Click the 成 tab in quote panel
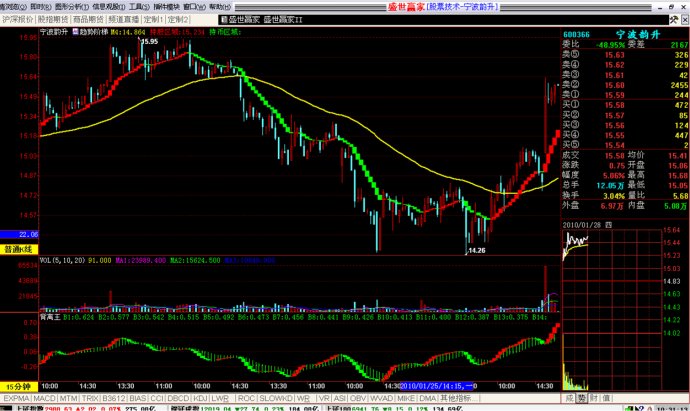 tap(570, 397)
